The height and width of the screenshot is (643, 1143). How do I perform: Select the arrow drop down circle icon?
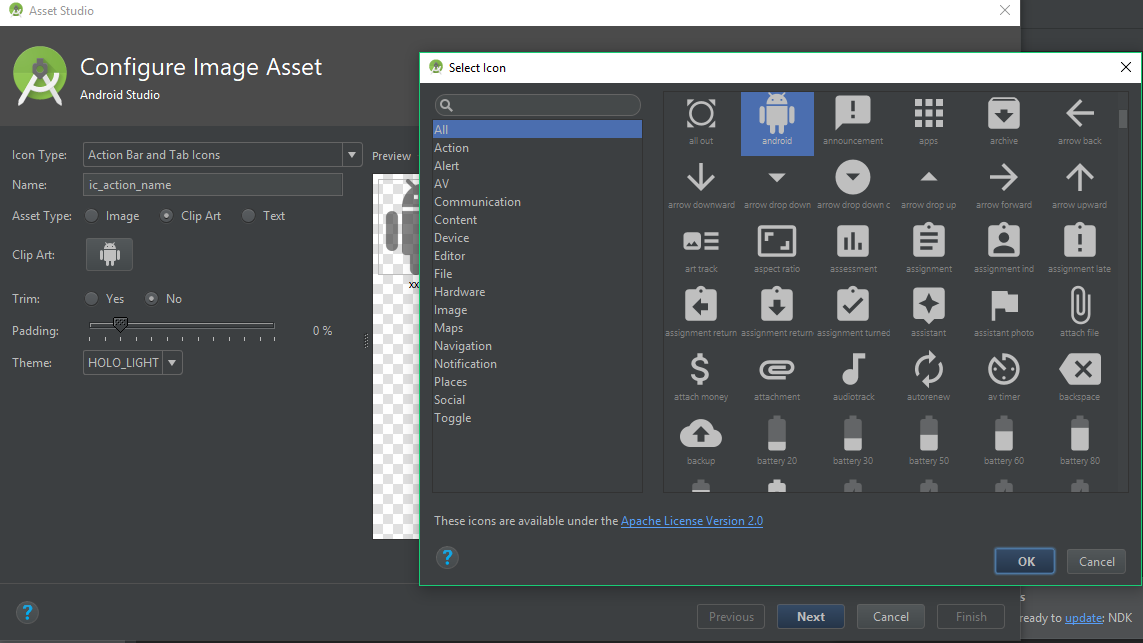pyautogui.click(x=853, y=187)
